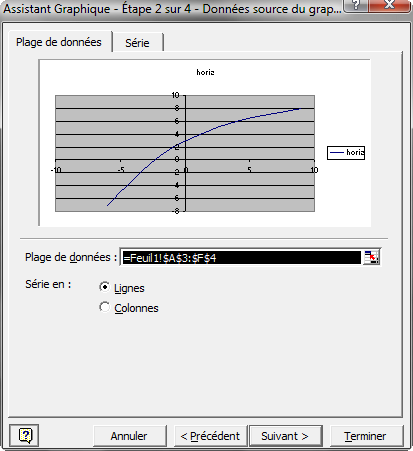Click title bar help question mark
This screenshot has height=451, width=413.
point(355,6)
